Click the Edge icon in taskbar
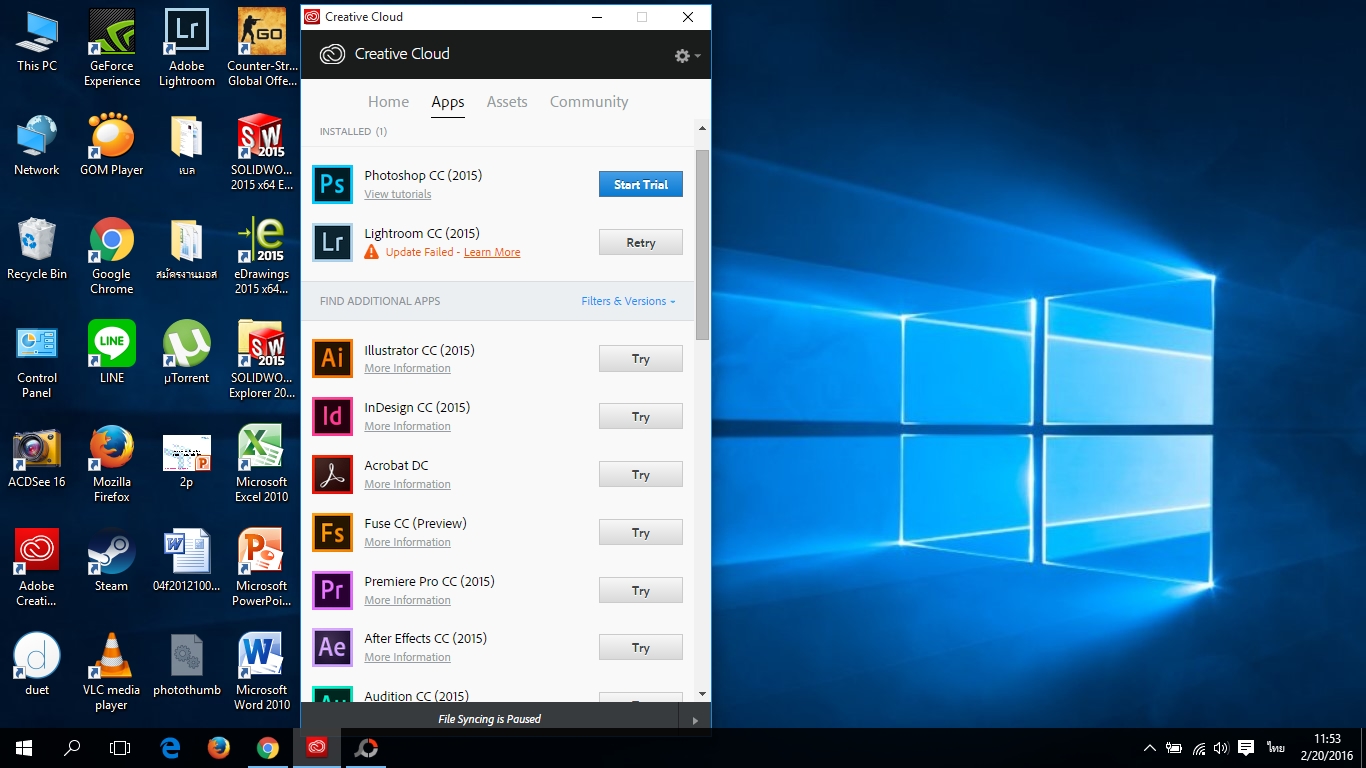Viewport: 1366px width, 768px height. point(170,748)
